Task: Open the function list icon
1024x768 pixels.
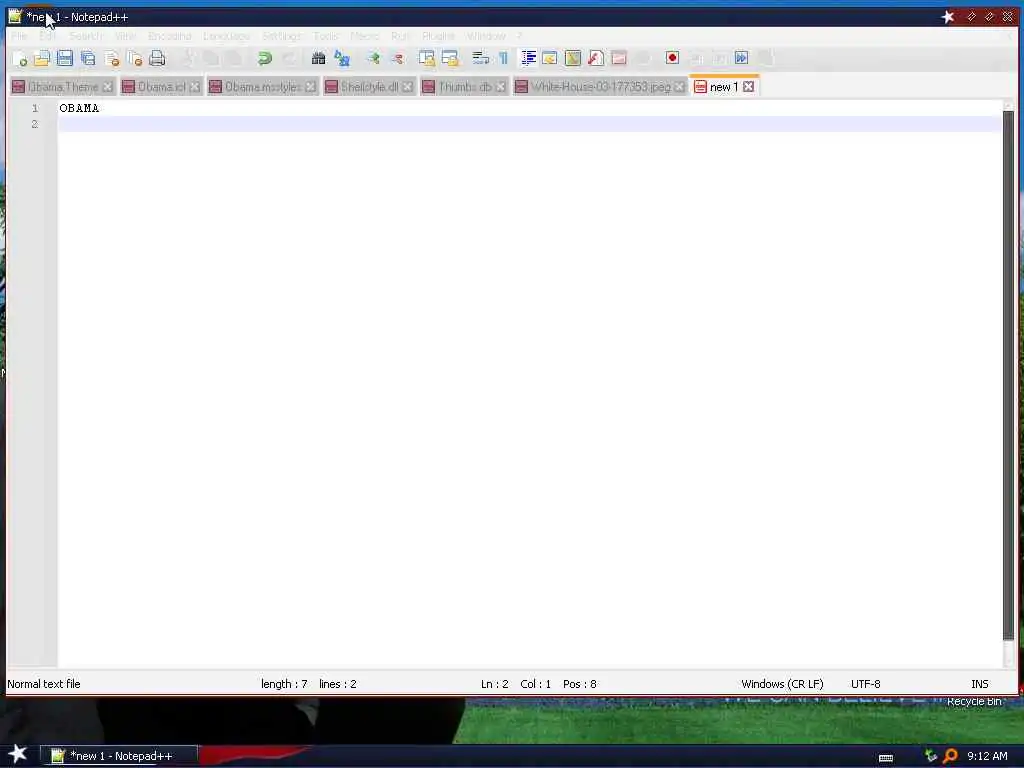Action: (596, 59)
